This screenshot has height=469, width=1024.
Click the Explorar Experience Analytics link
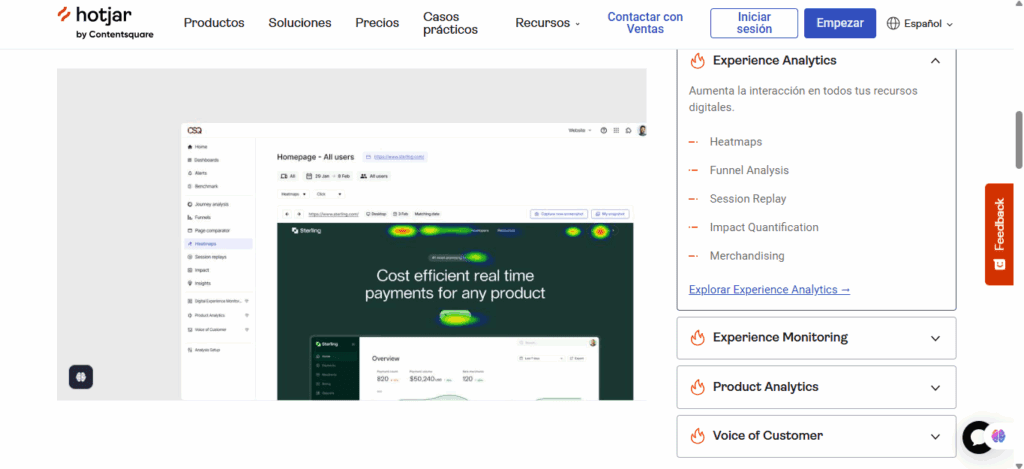[769, 289]
